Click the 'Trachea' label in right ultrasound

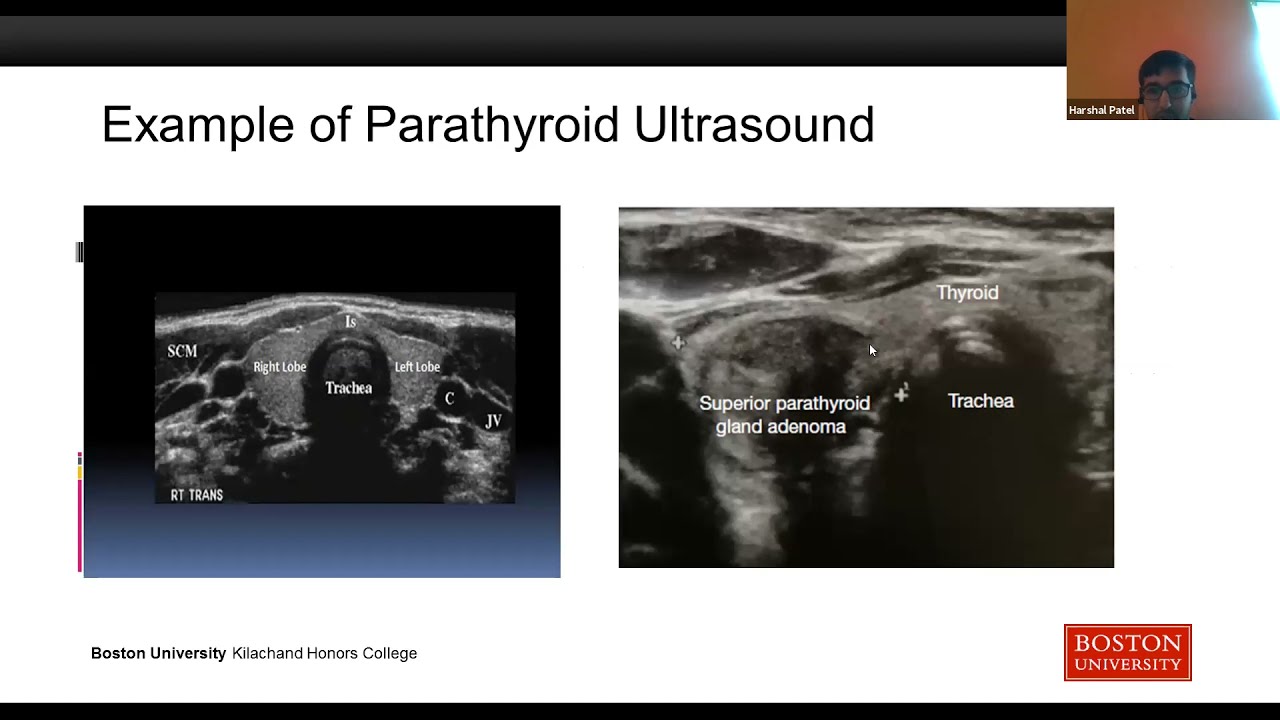[981, 401]
